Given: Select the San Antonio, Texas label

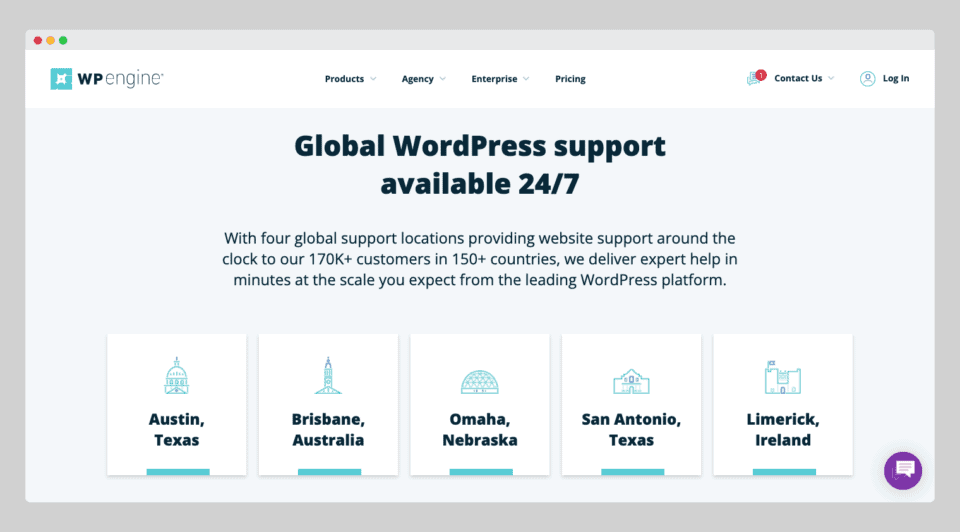Looking at the screenshot, I should (631, 430).
